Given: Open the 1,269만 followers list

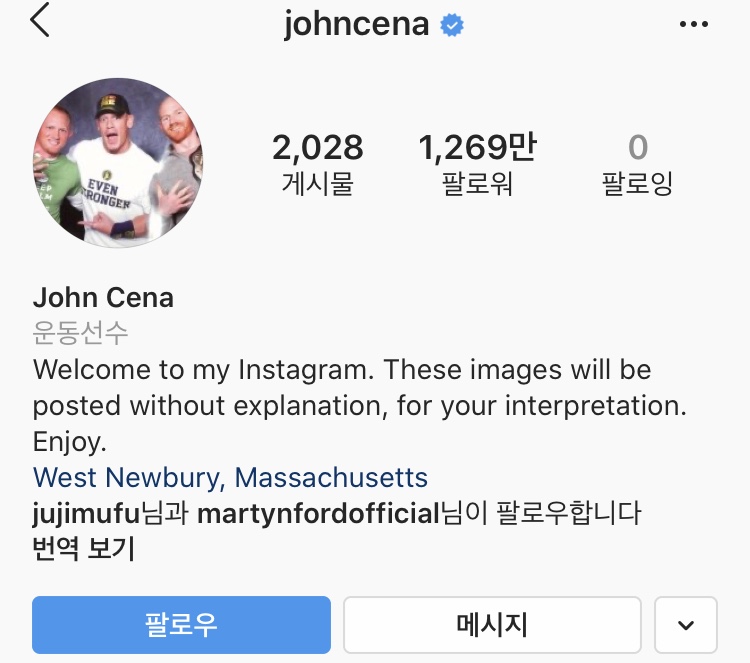Looking at the screenshot, I should [x=477, y=164].
